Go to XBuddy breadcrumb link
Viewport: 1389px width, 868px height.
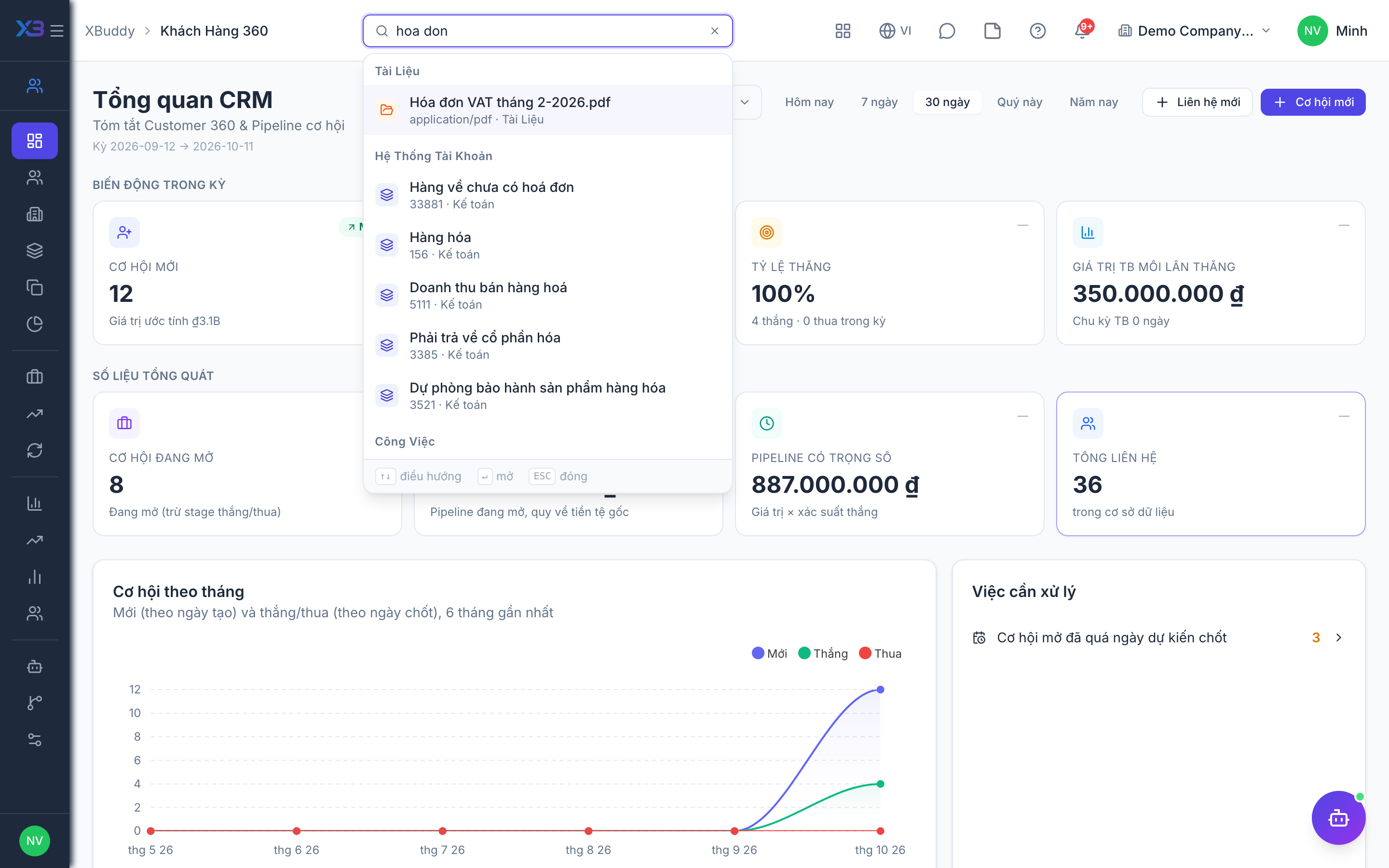[x=109, y=31]
